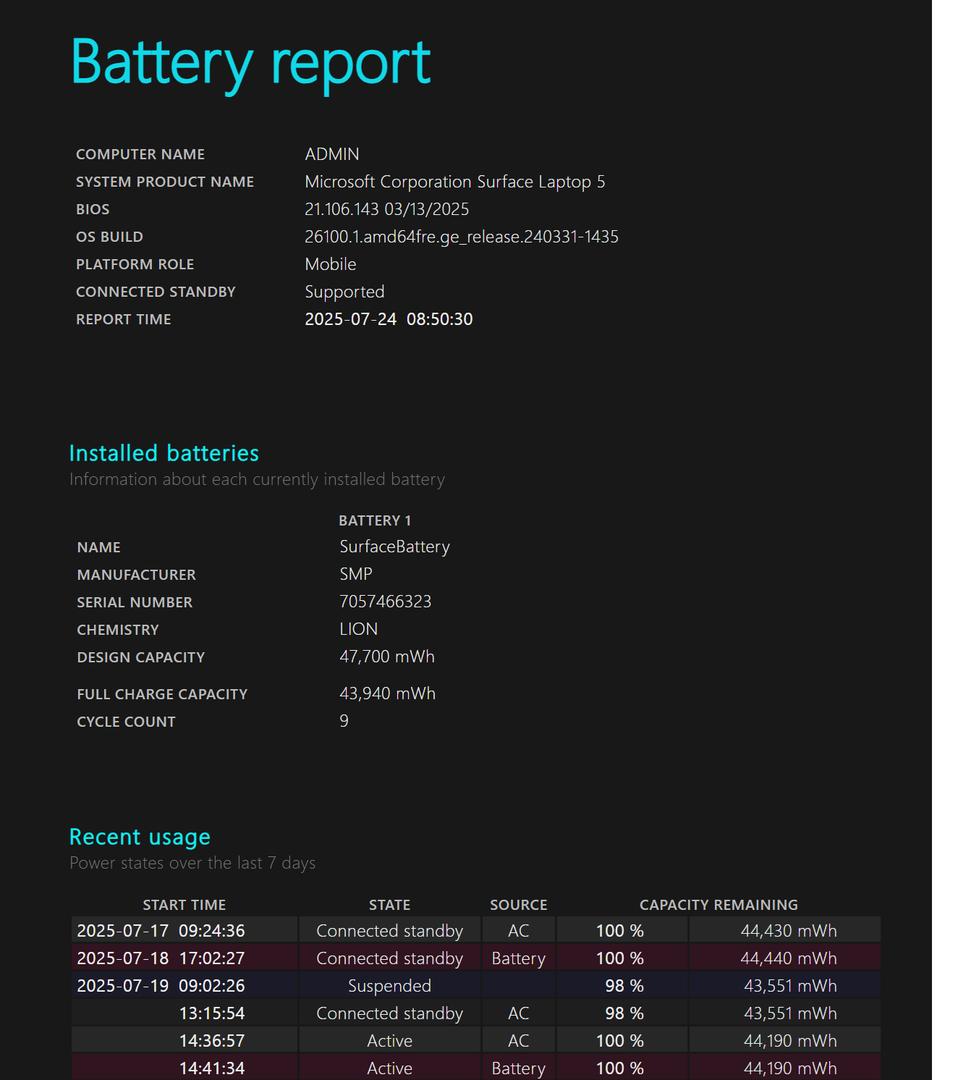Click 'Active' state in the 14:36:57 row
Screen dimensions: 979x1080
point(389,1041)
